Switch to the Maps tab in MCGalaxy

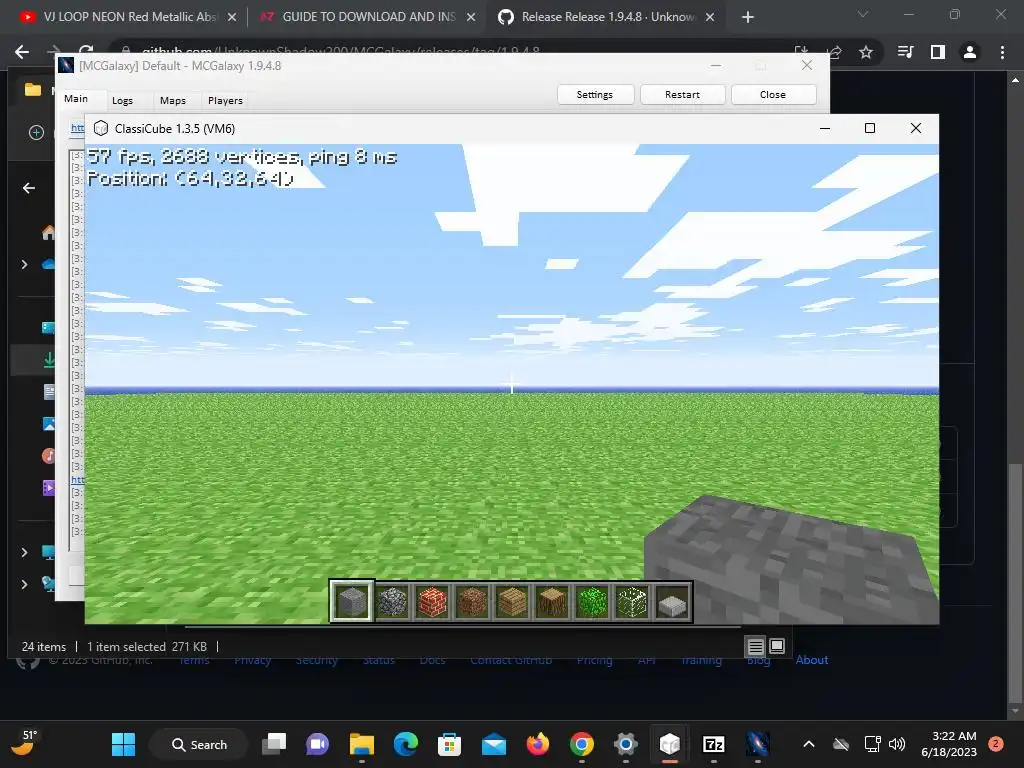(x=172, y=101)
